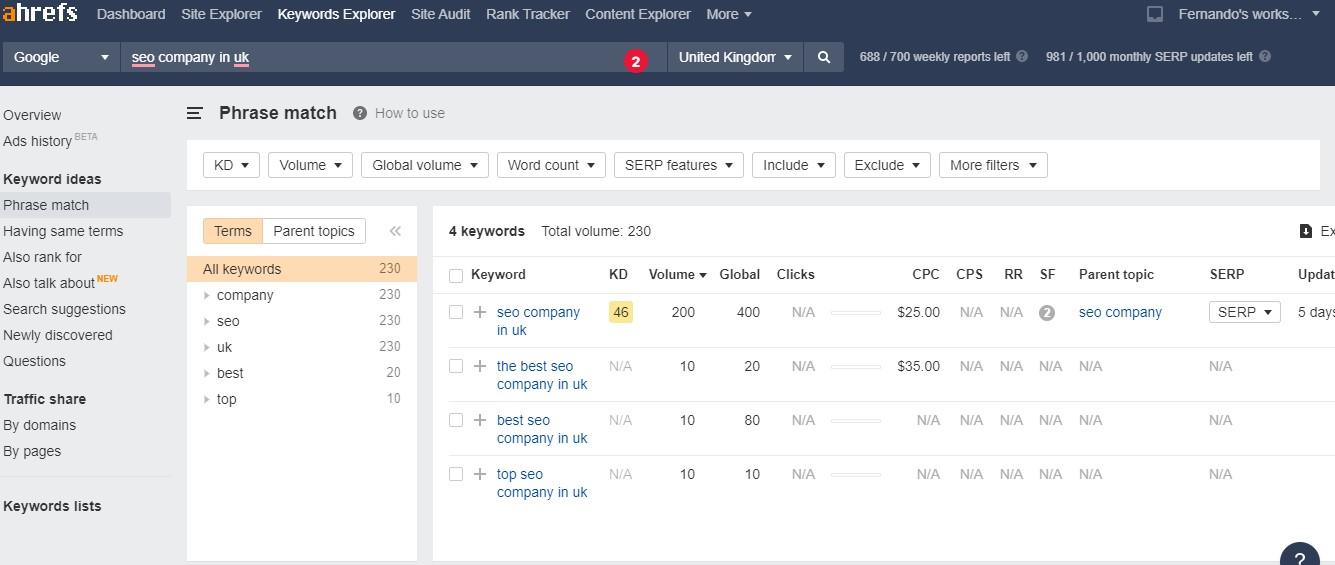Expand the uk term
This screenshot has width=1335, height=565.
207,347
